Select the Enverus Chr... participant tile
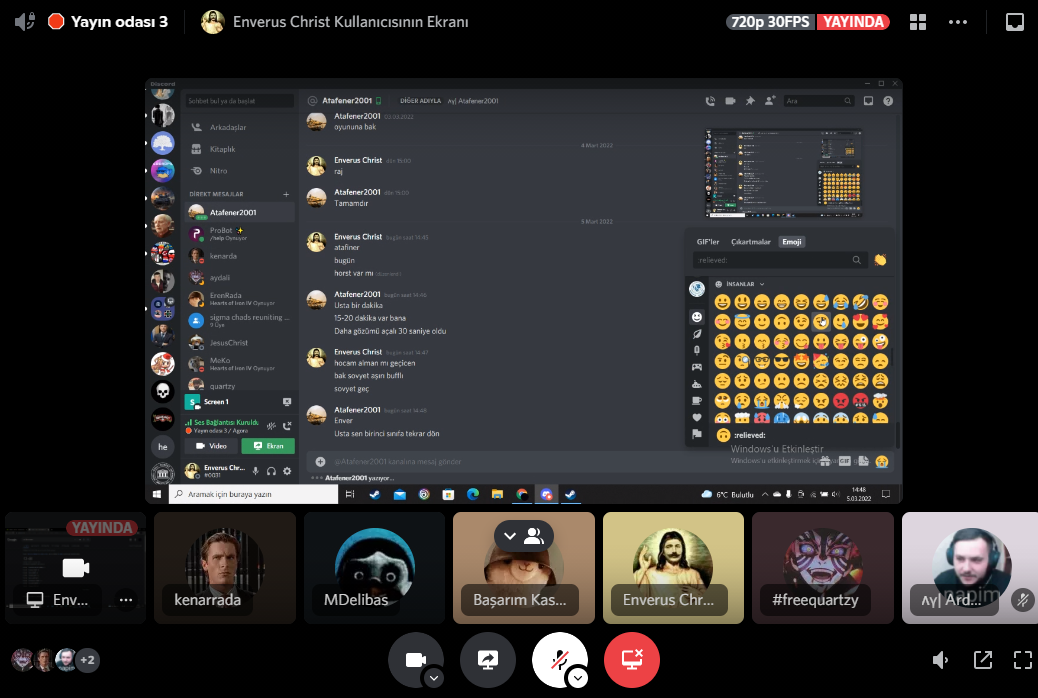This screenshot has height=698, width=1038. point(673,568)
